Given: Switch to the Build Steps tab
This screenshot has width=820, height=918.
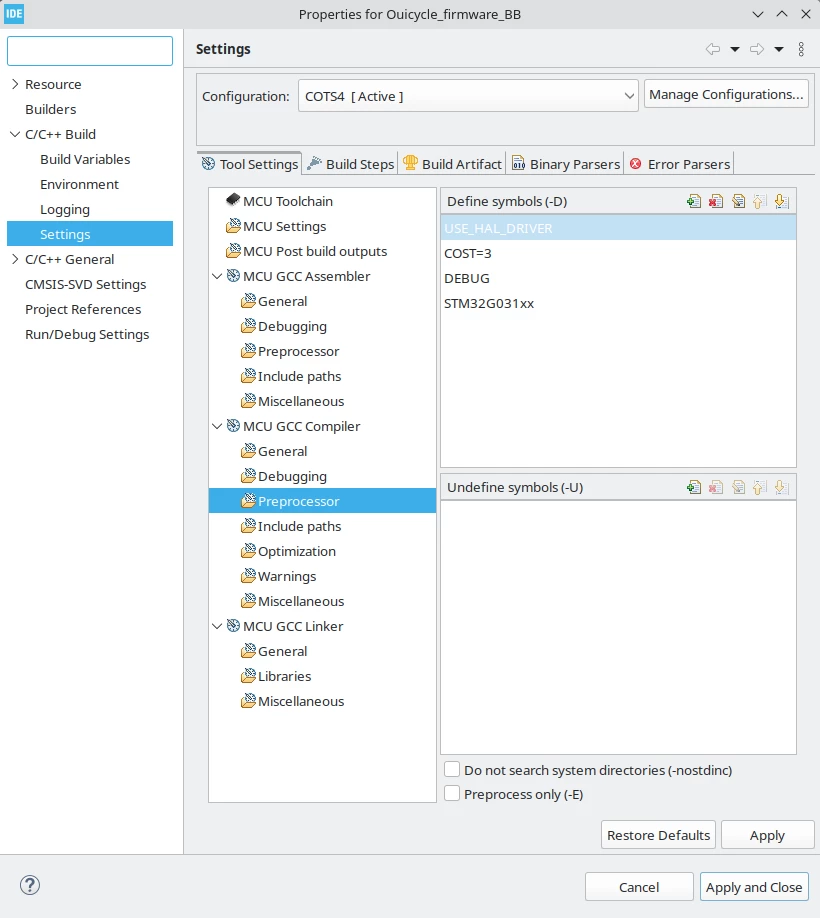Looking at the screenshot, I should pos(351,164).
